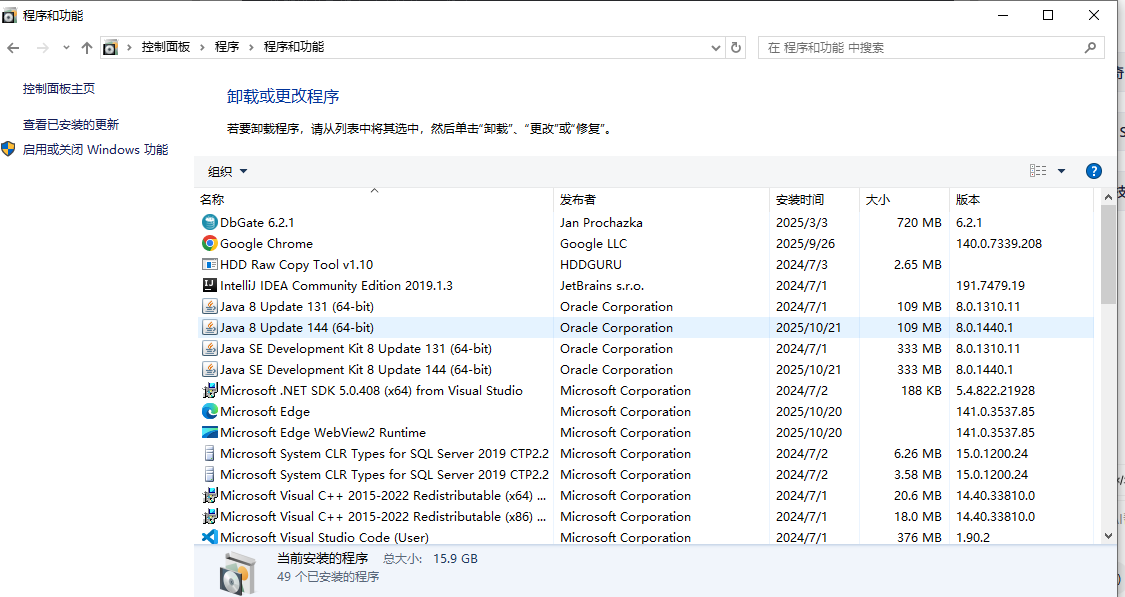Click Visual C++ Redistributable (x86) icon

click(210, 517)
